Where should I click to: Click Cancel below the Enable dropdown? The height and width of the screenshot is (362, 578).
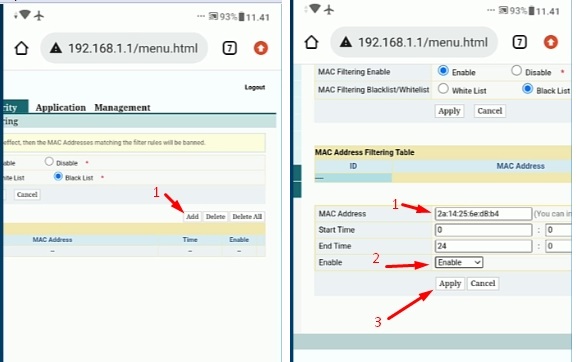(483, 283)
